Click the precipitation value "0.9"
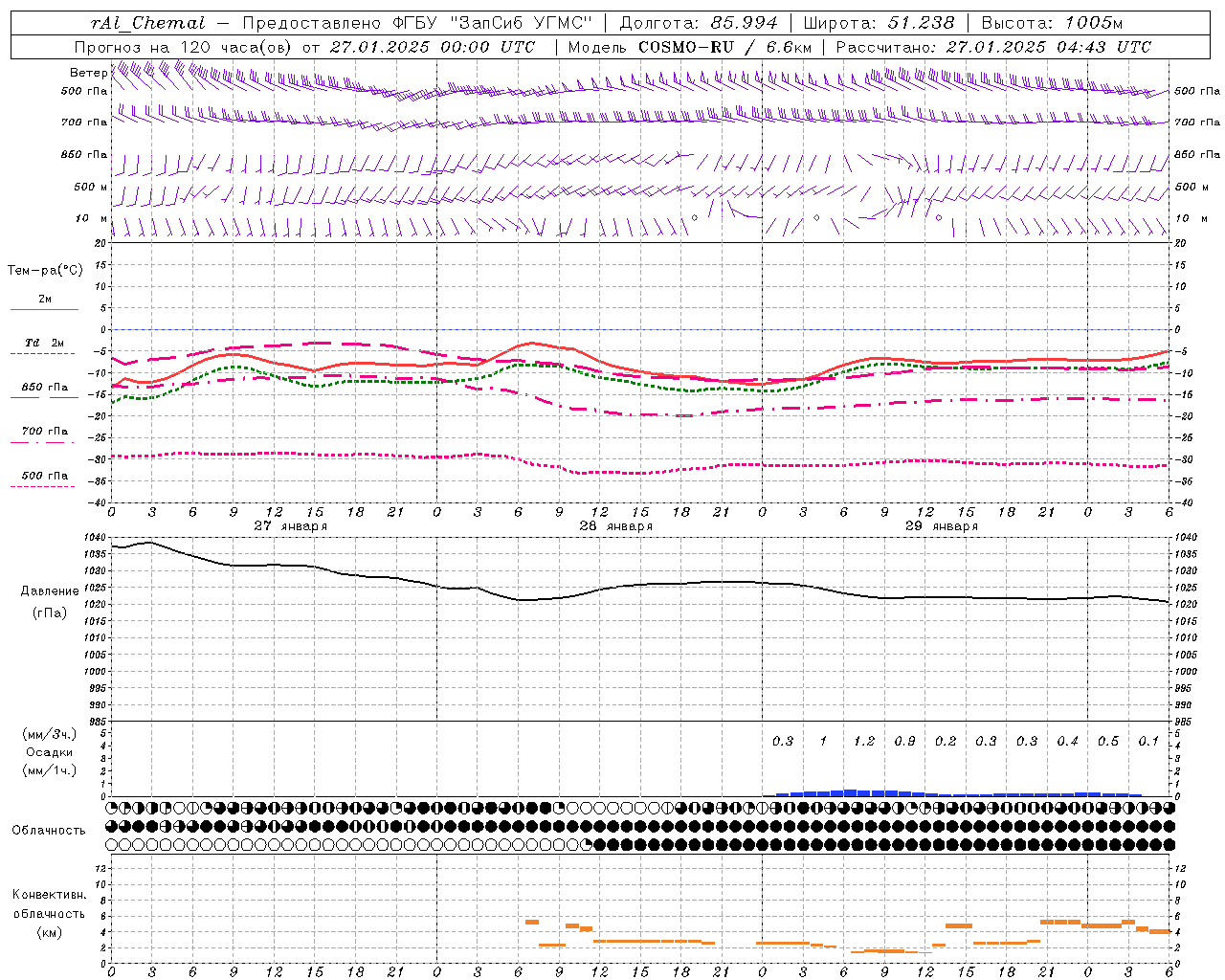1225x980 pixels. (904, 741)
